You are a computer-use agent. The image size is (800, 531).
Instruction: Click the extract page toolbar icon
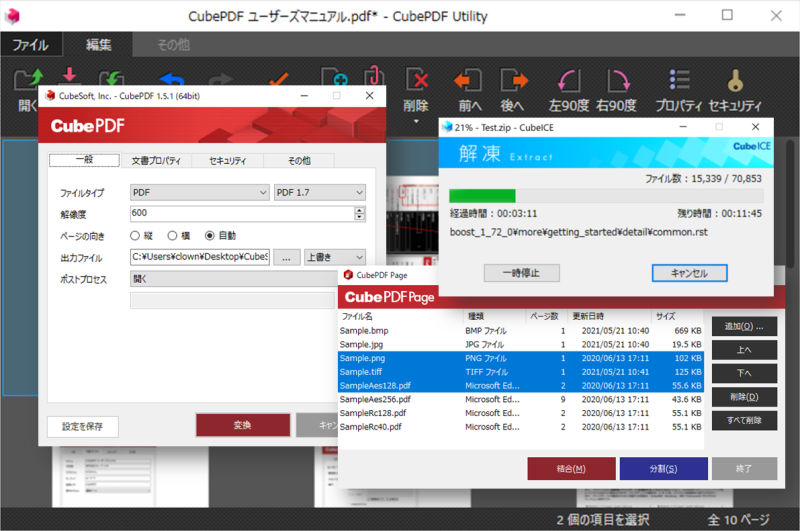(x=373, y=76)
